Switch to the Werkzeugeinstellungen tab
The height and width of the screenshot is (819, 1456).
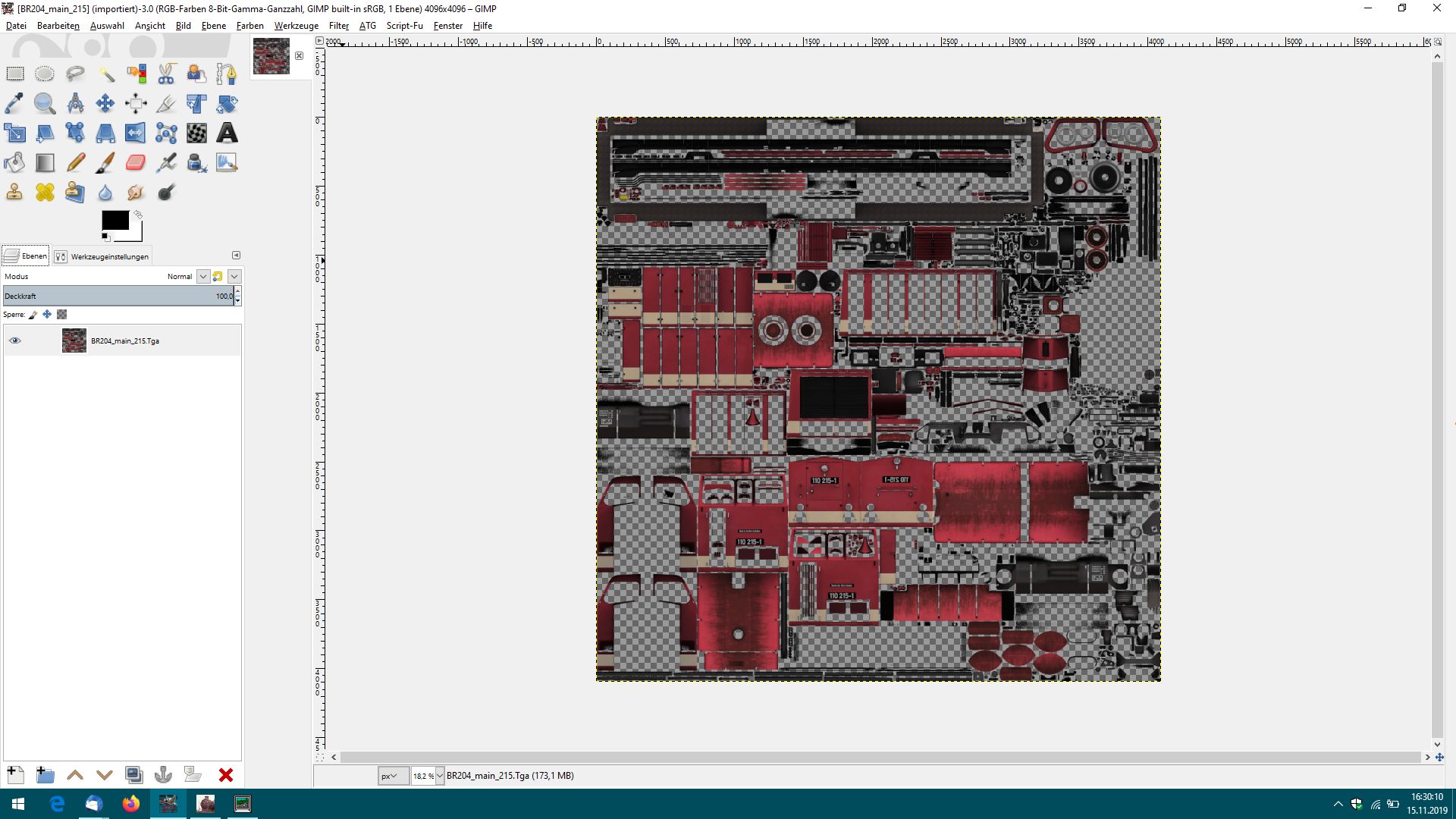(102, 256)
